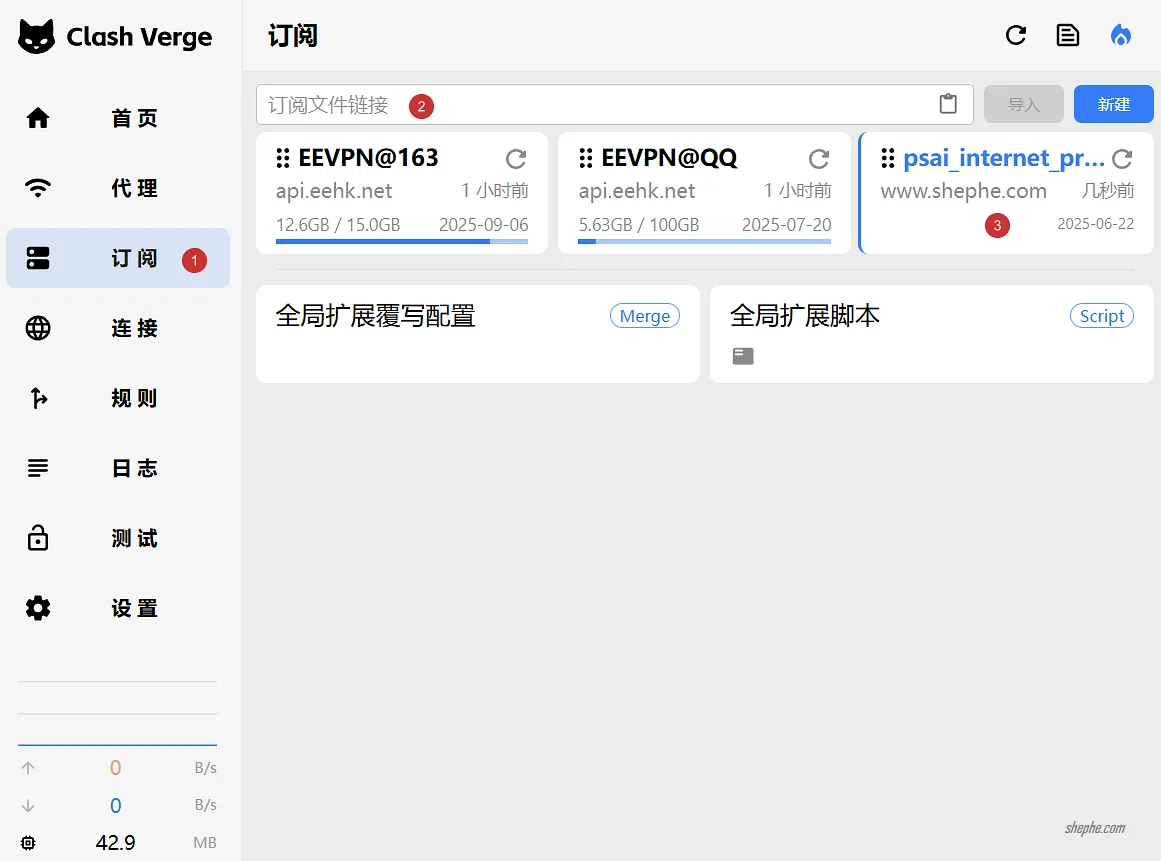Click the blue flame icon in header
This screenshot has width=1161, height=861.
point(1121,36)
